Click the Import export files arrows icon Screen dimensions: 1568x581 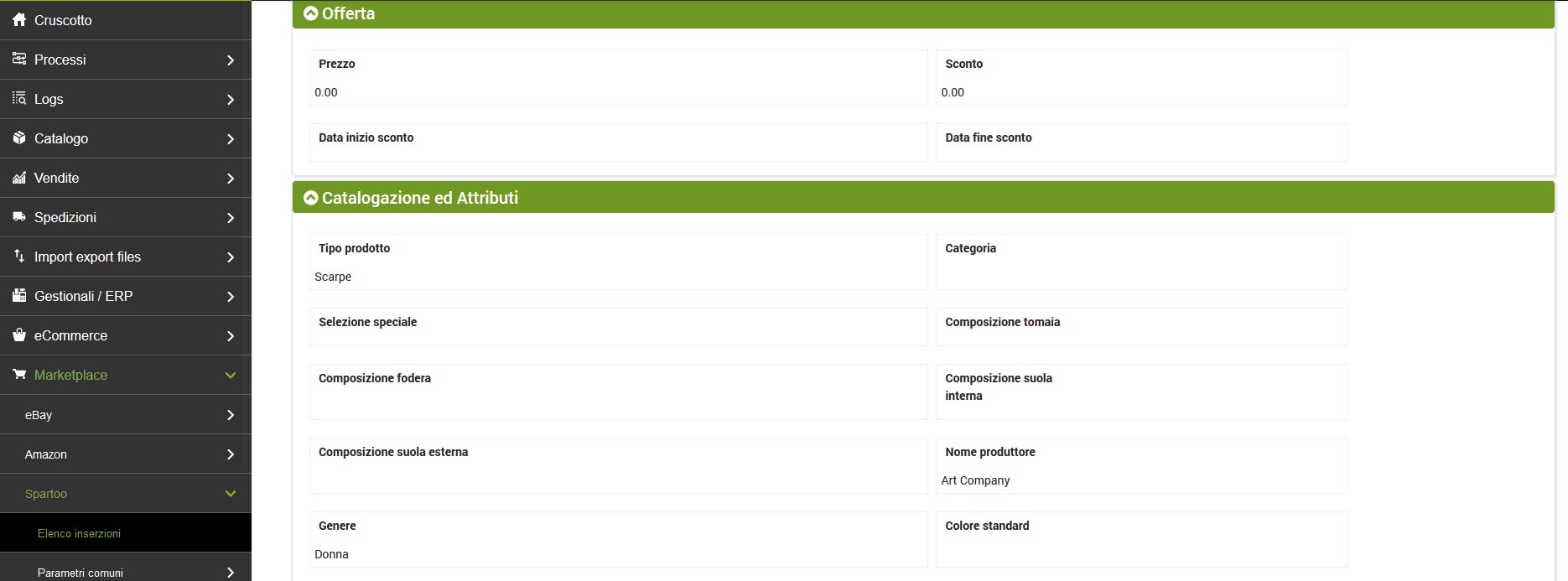[x=18, y=257]
